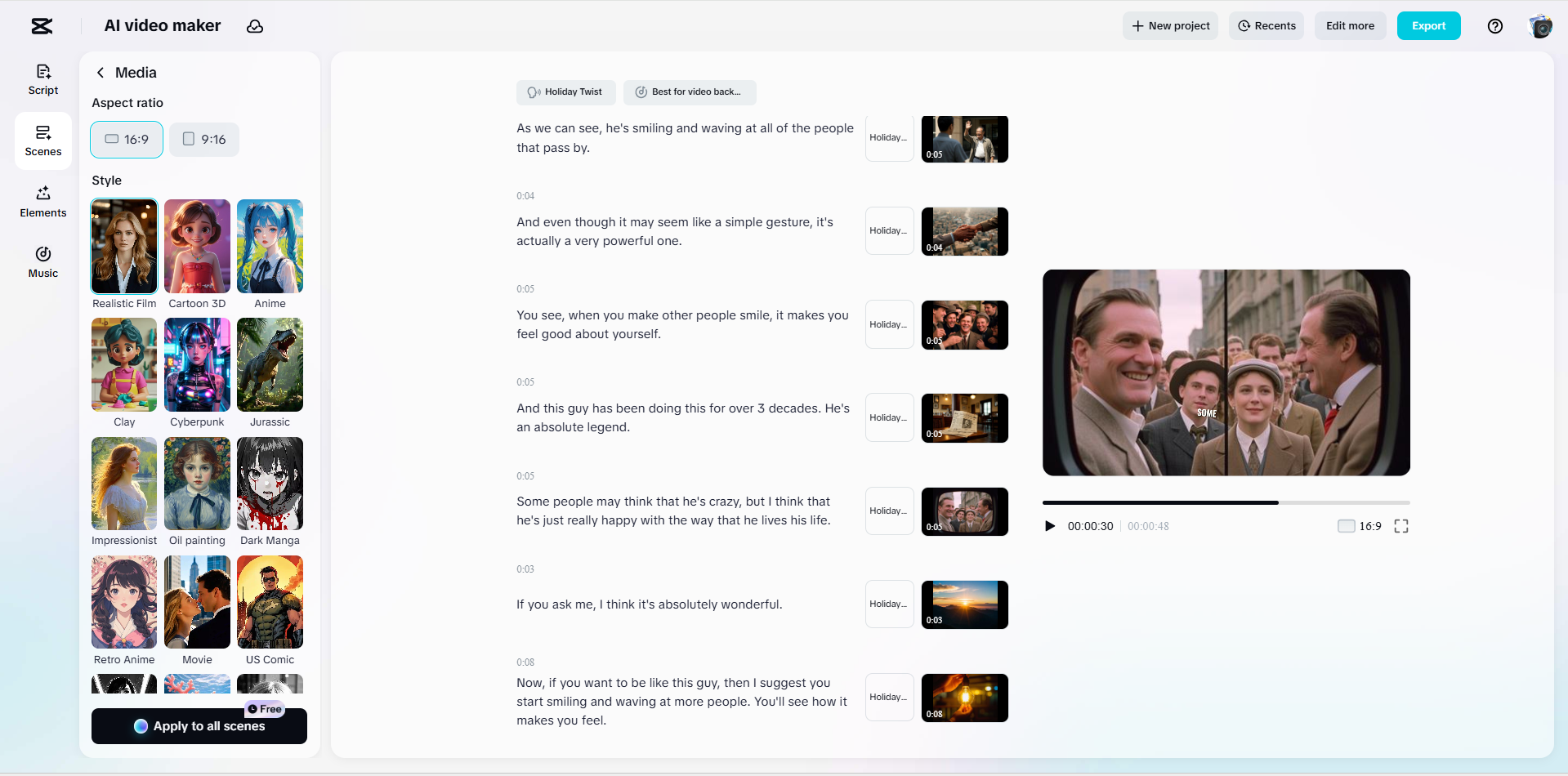Select the 16:9 aspect ratio option
This screenshot has height=776, width=1568.
(x=126, y=139)
